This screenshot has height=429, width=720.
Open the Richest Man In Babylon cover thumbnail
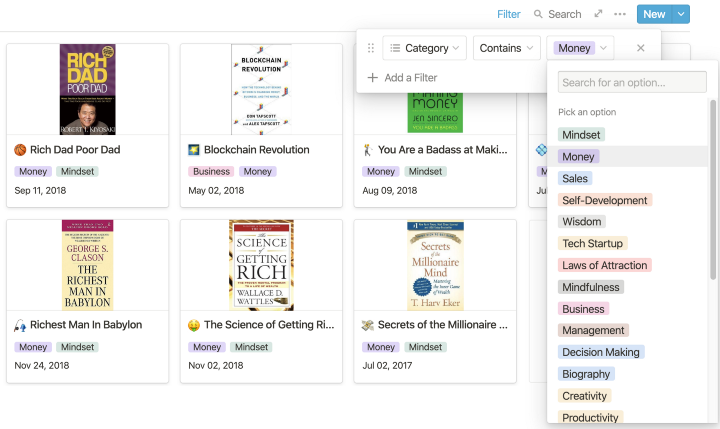[x=88, y=265]
